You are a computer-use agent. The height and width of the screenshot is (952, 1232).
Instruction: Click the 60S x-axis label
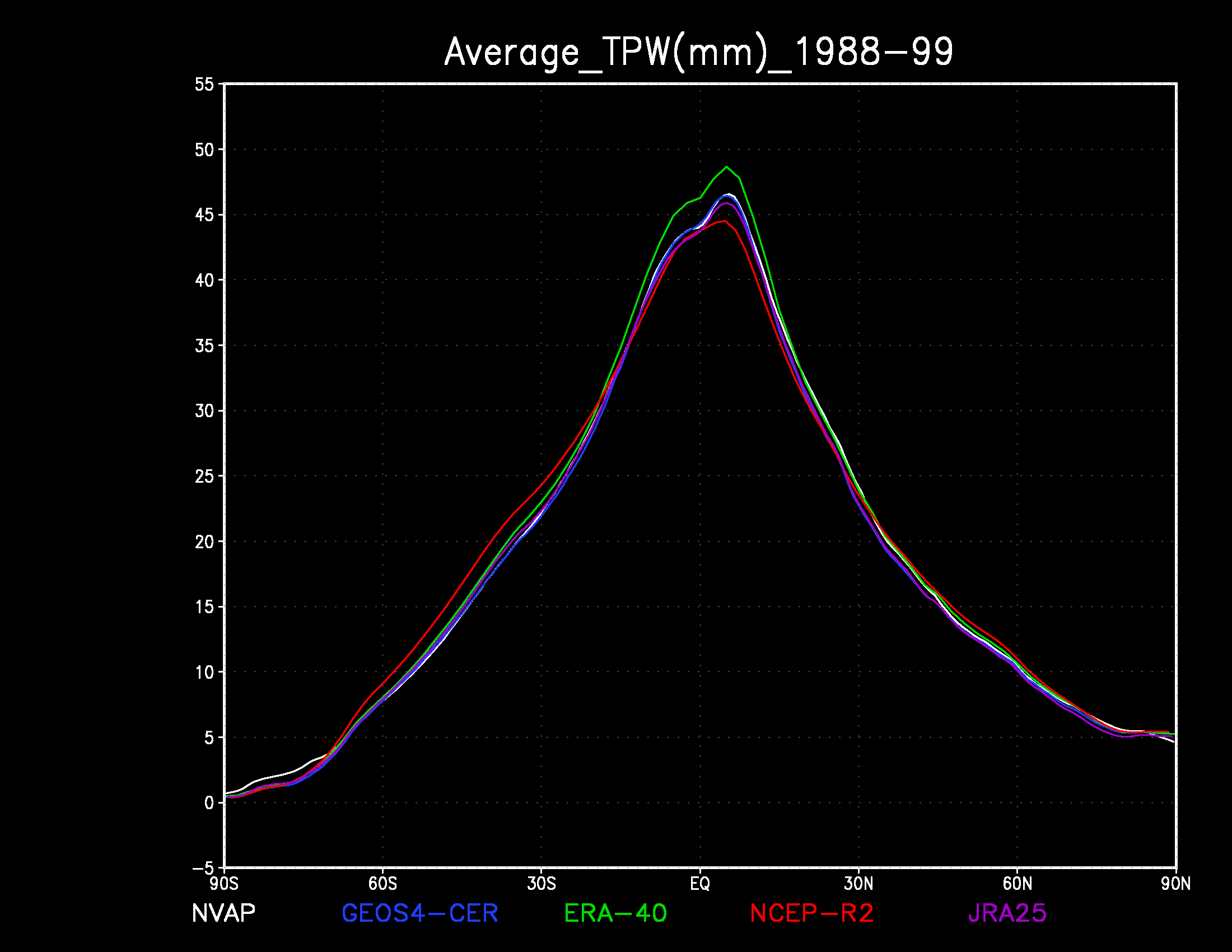click(382, 884)
